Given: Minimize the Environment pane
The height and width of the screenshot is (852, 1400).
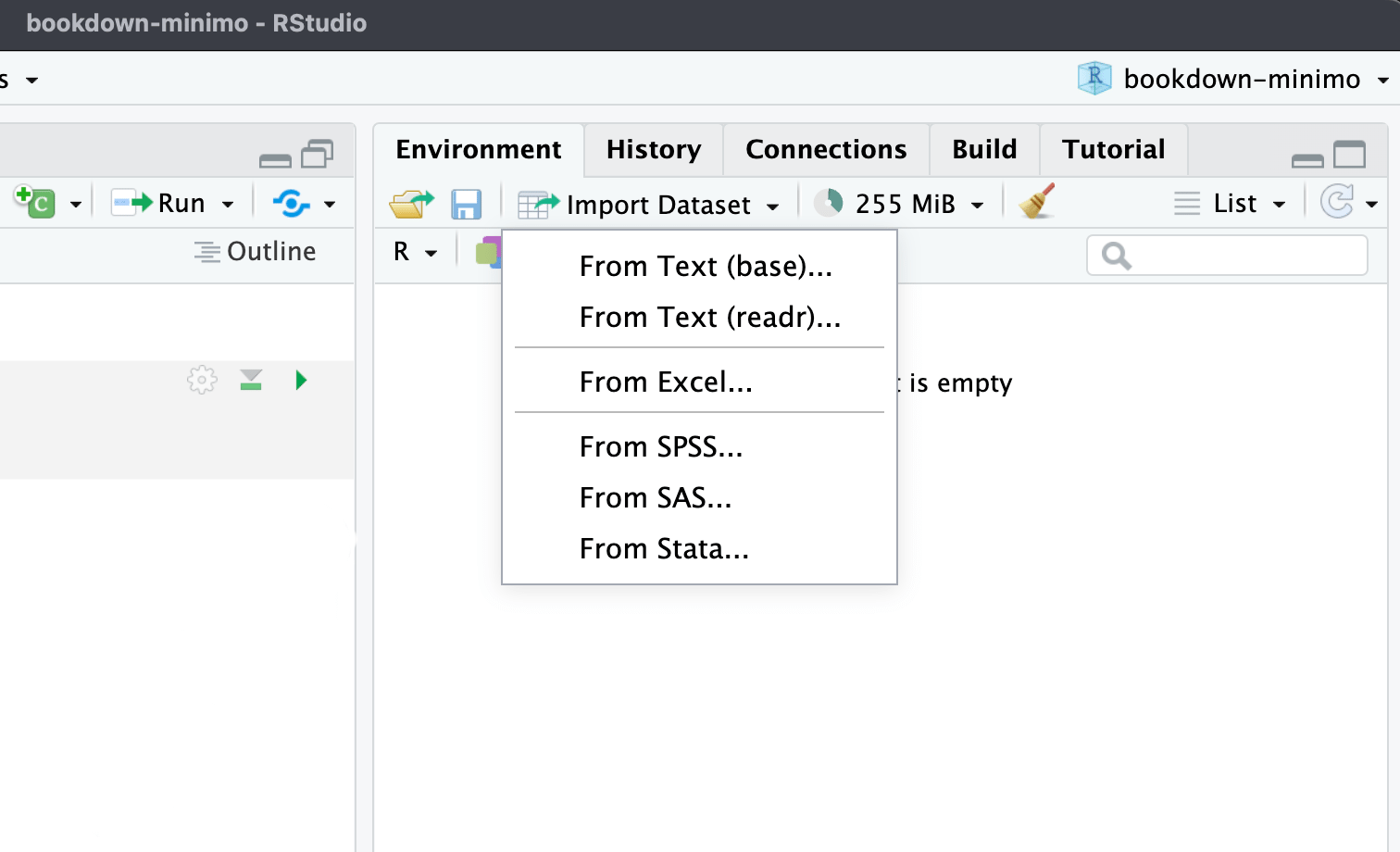Looking at the screenshot, I should [1307, 160].
